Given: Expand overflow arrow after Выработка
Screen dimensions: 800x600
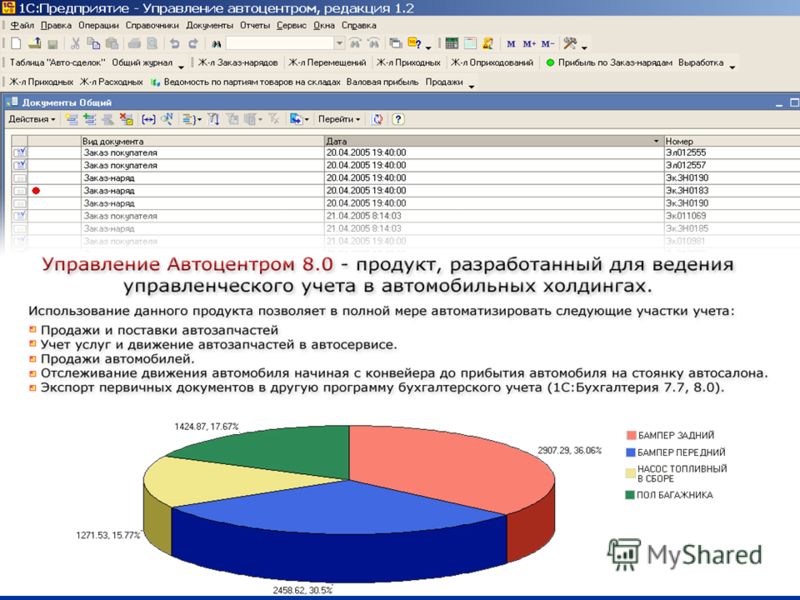Looking at the screenshot, I should tap(732, 67).
